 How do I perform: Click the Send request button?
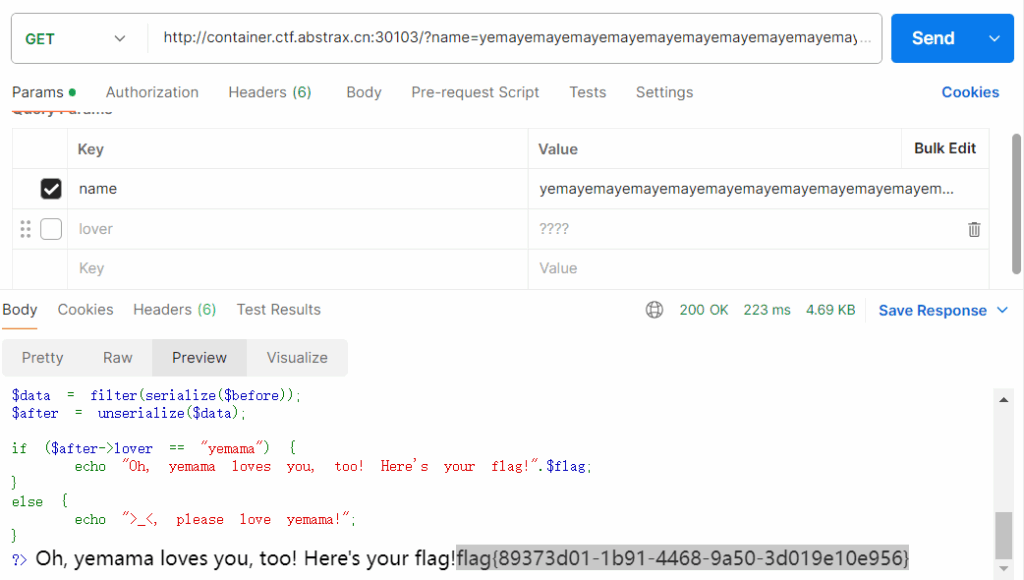tap(932, 38)
